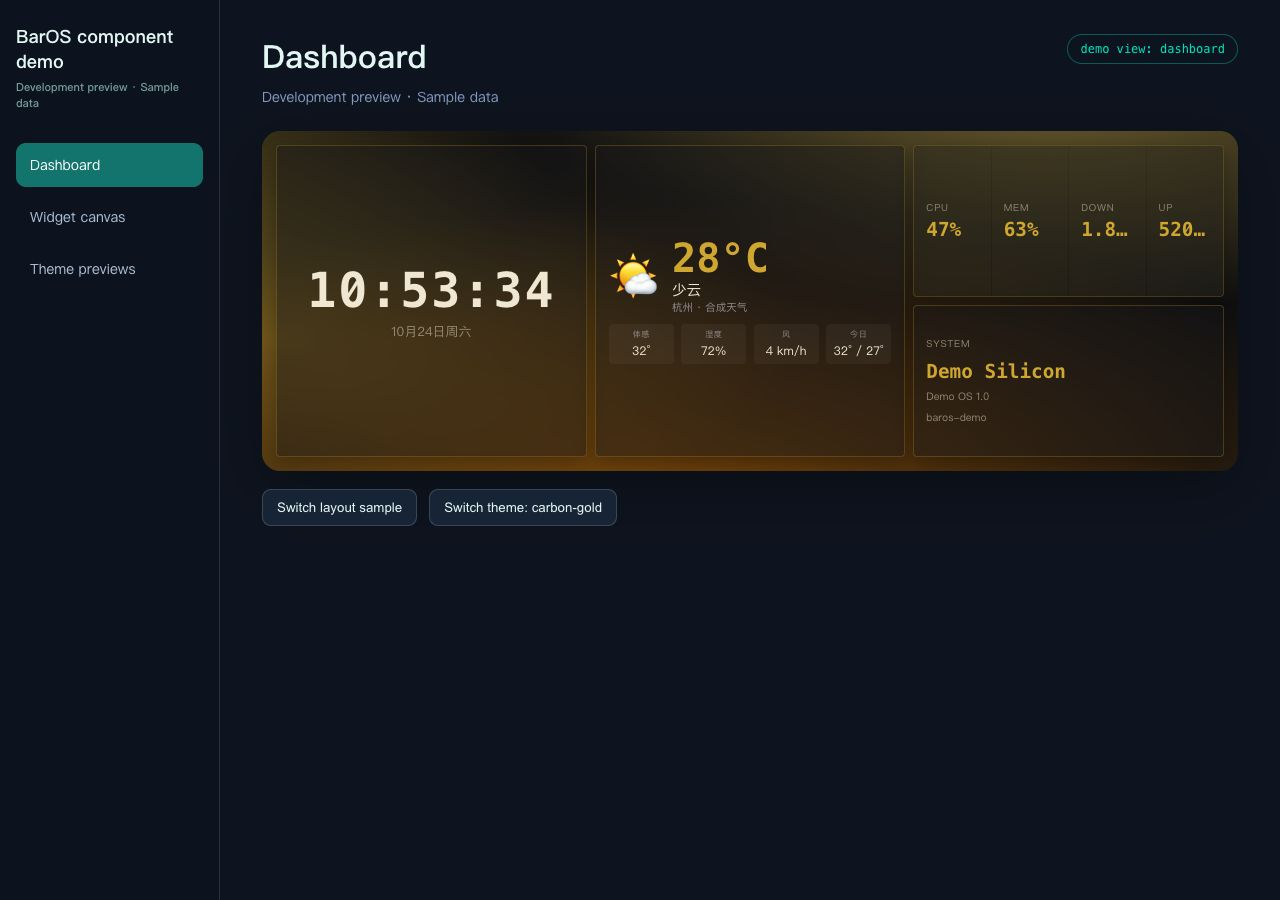Click the partly cloudy weather icon

tap(634, 276)
